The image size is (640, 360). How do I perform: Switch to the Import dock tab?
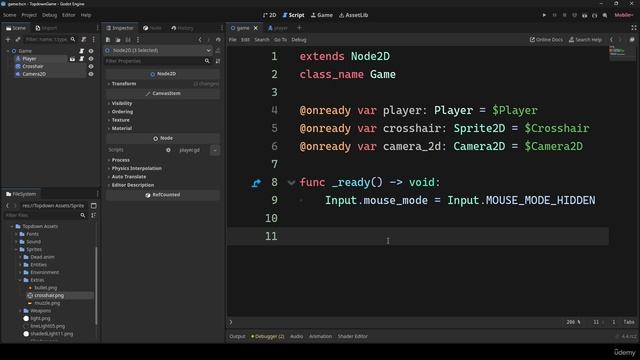[46, 28]
